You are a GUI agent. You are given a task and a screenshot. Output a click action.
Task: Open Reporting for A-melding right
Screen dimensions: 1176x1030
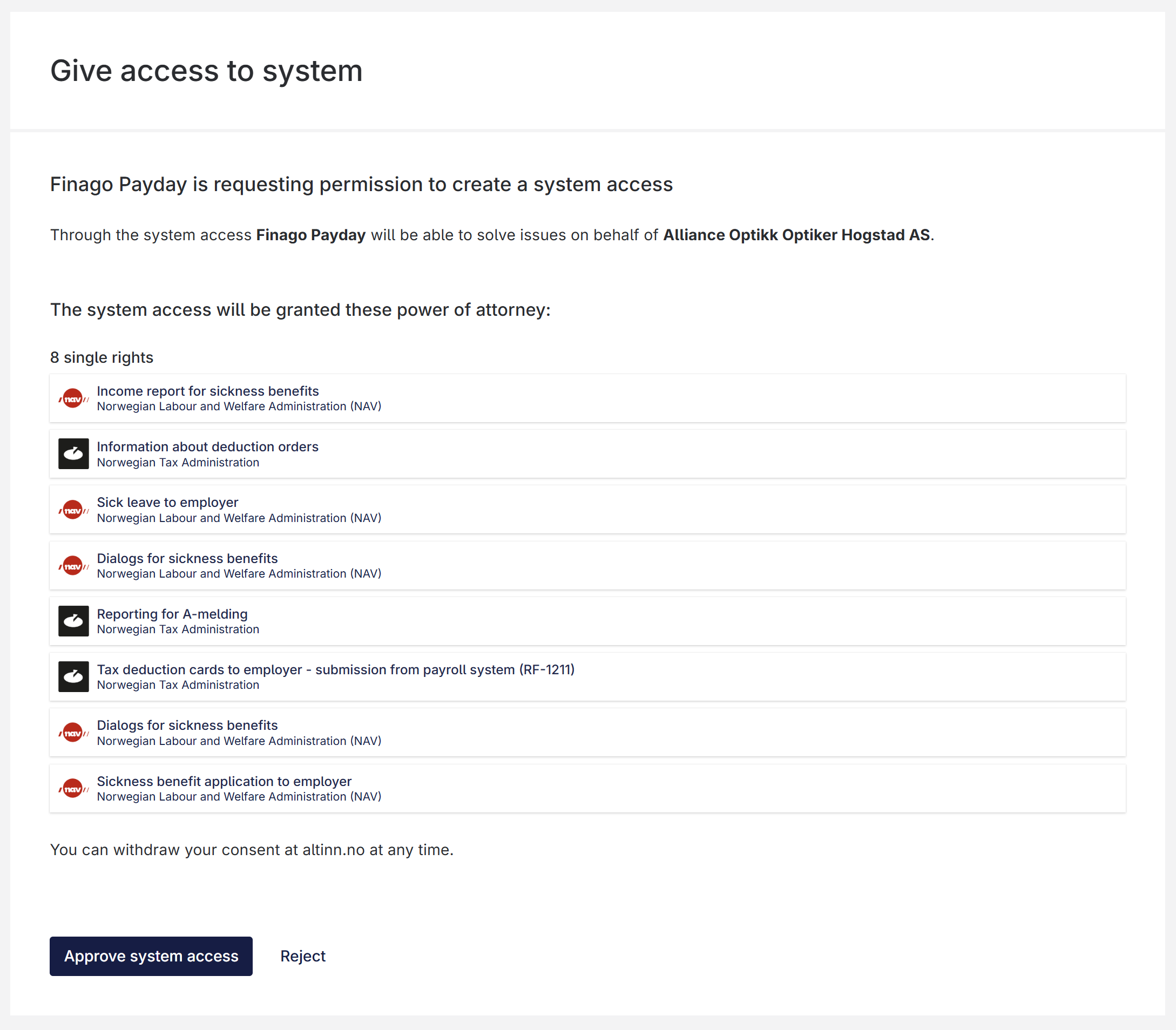(172, 614)
